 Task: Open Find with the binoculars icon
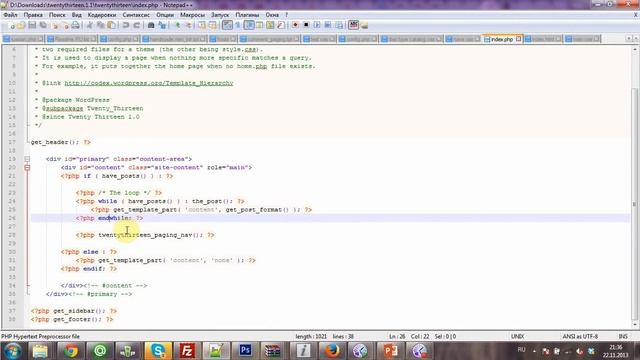(151, 25)
